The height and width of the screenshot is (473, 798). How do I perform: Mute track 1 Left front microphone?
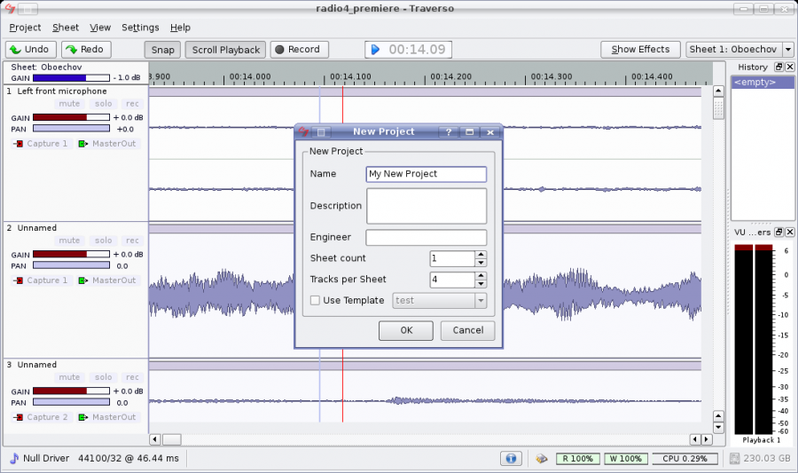pos(69,104)
